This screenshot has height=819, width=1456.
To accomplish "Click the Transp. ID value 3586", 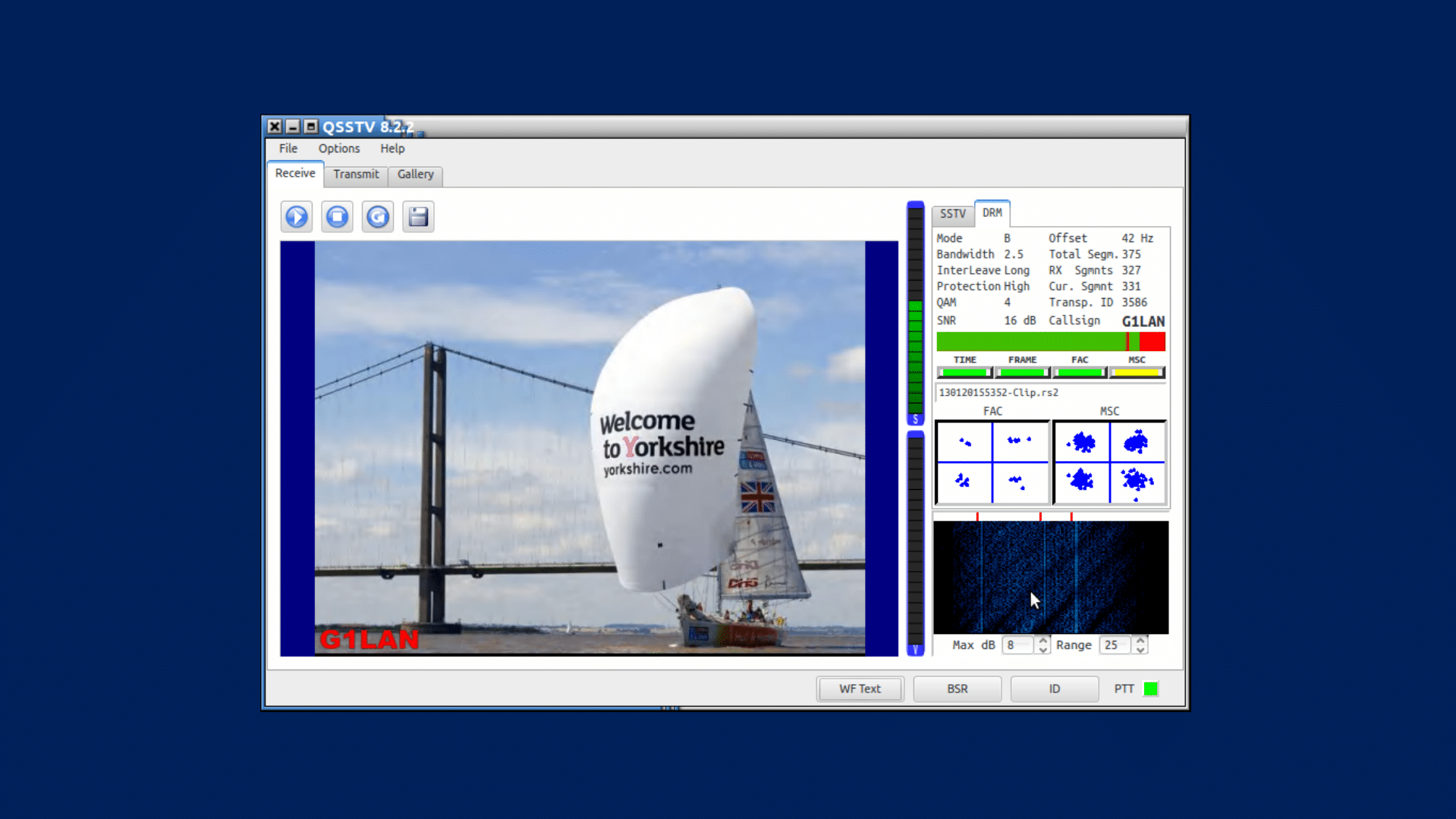I will pyautogui.click(x=1134, y=303).
